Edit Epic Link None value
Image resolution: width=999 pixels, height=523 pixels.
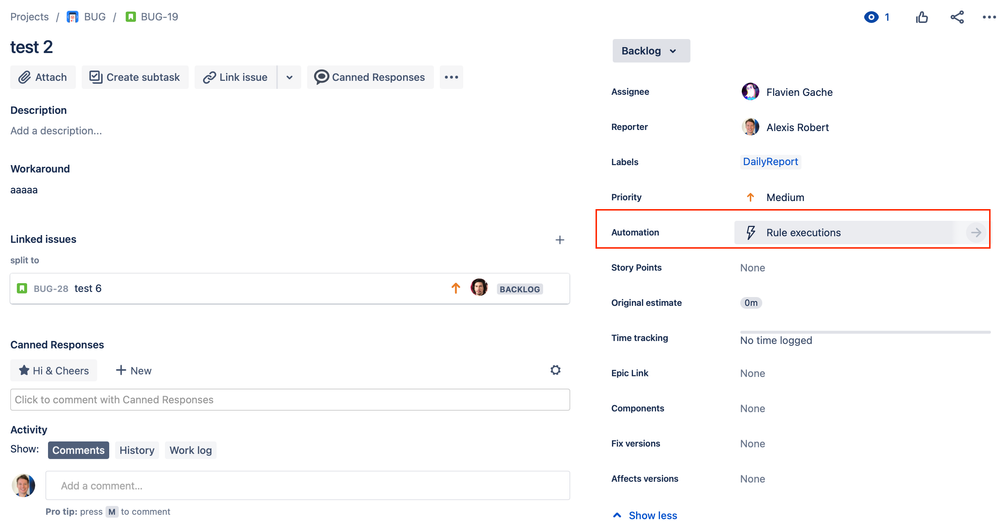pos(752,373)
